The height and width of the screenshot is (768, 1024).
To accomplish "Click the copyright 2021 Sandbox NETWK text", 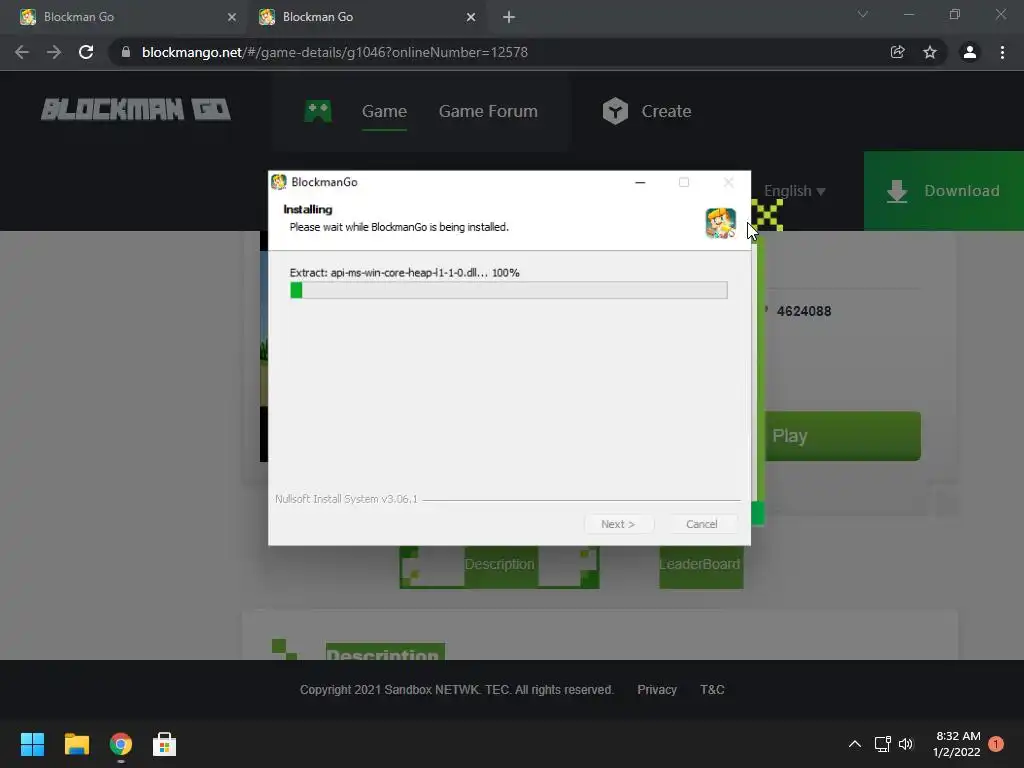I will [x=456, y=690].
